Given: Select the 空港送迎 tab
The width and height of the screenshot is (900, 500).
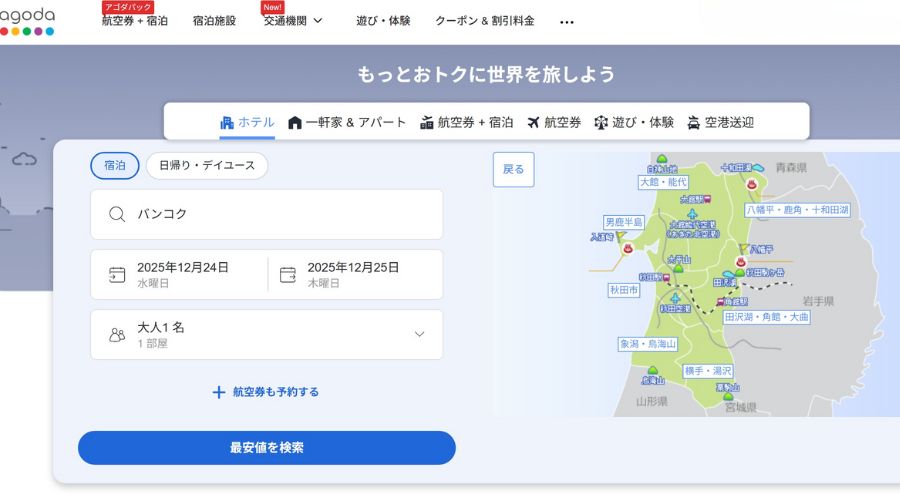Looking at the screenshot, I should [x=720, y=122].
